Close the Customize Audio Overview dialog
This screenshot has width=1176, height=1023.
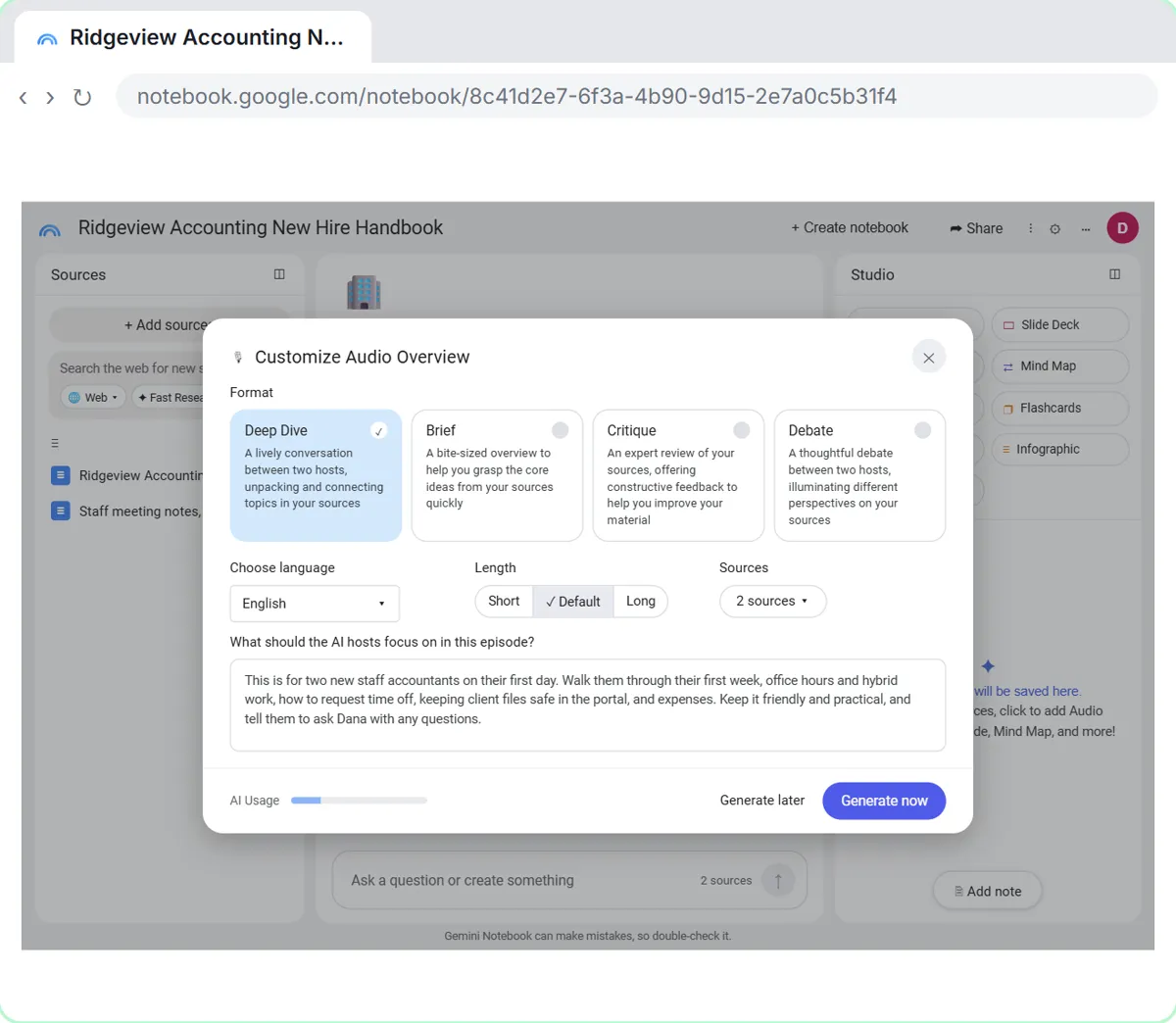[928, 358]
